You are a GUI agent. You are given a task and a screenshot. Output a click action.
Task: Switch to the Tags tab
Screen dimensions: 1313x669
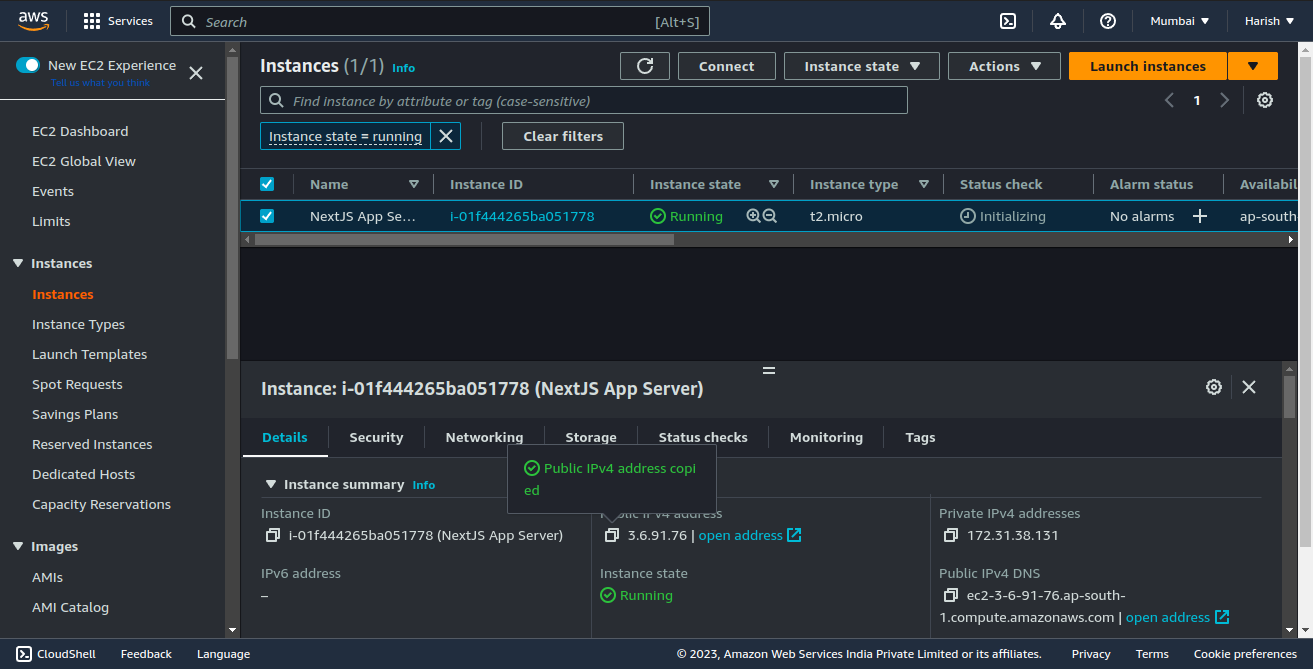pyautogui.click(x=920, y=437)
